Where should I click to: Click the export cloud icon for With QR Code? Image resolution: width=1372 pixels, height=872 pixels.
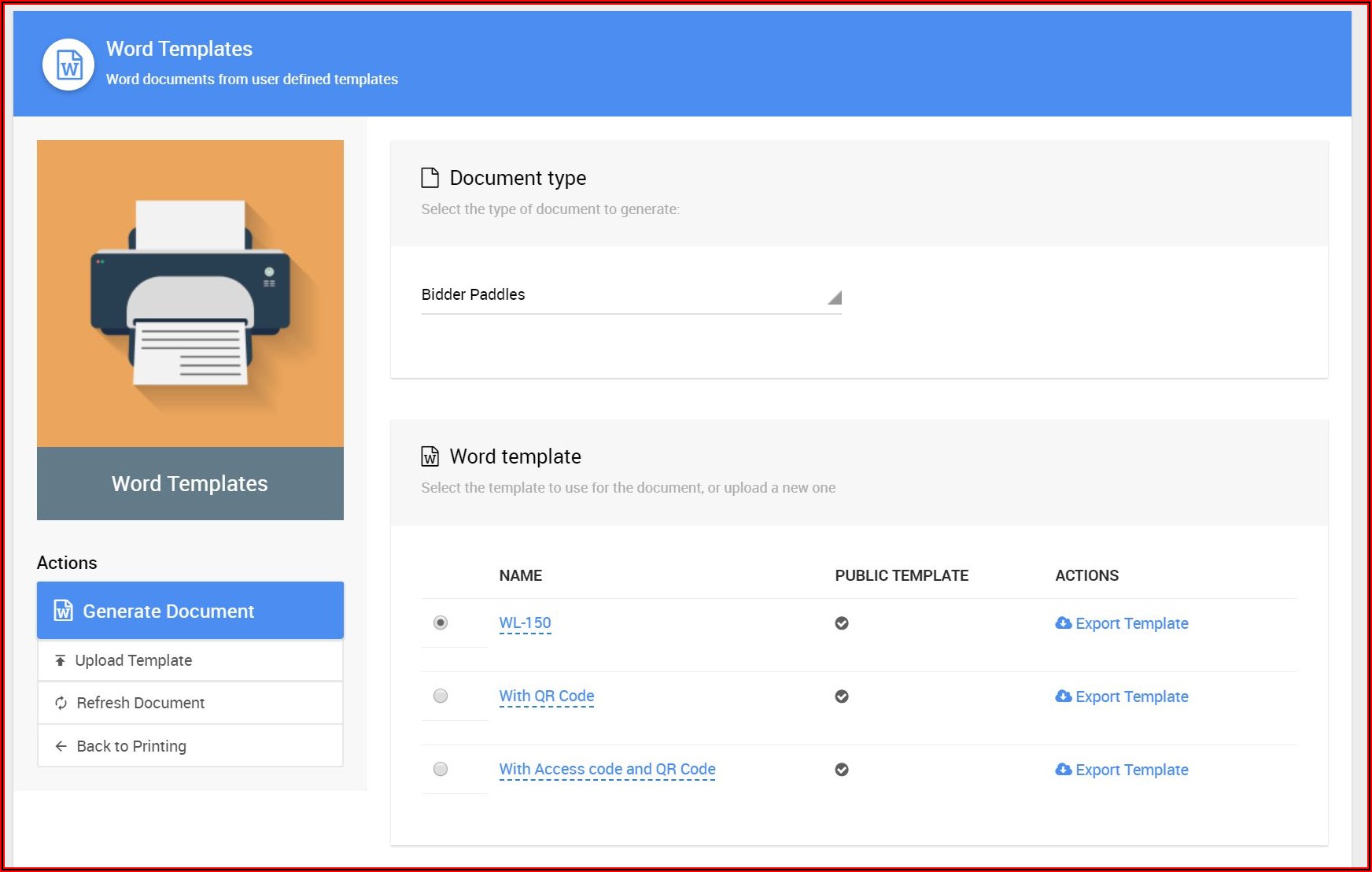tap(1063, 696)
